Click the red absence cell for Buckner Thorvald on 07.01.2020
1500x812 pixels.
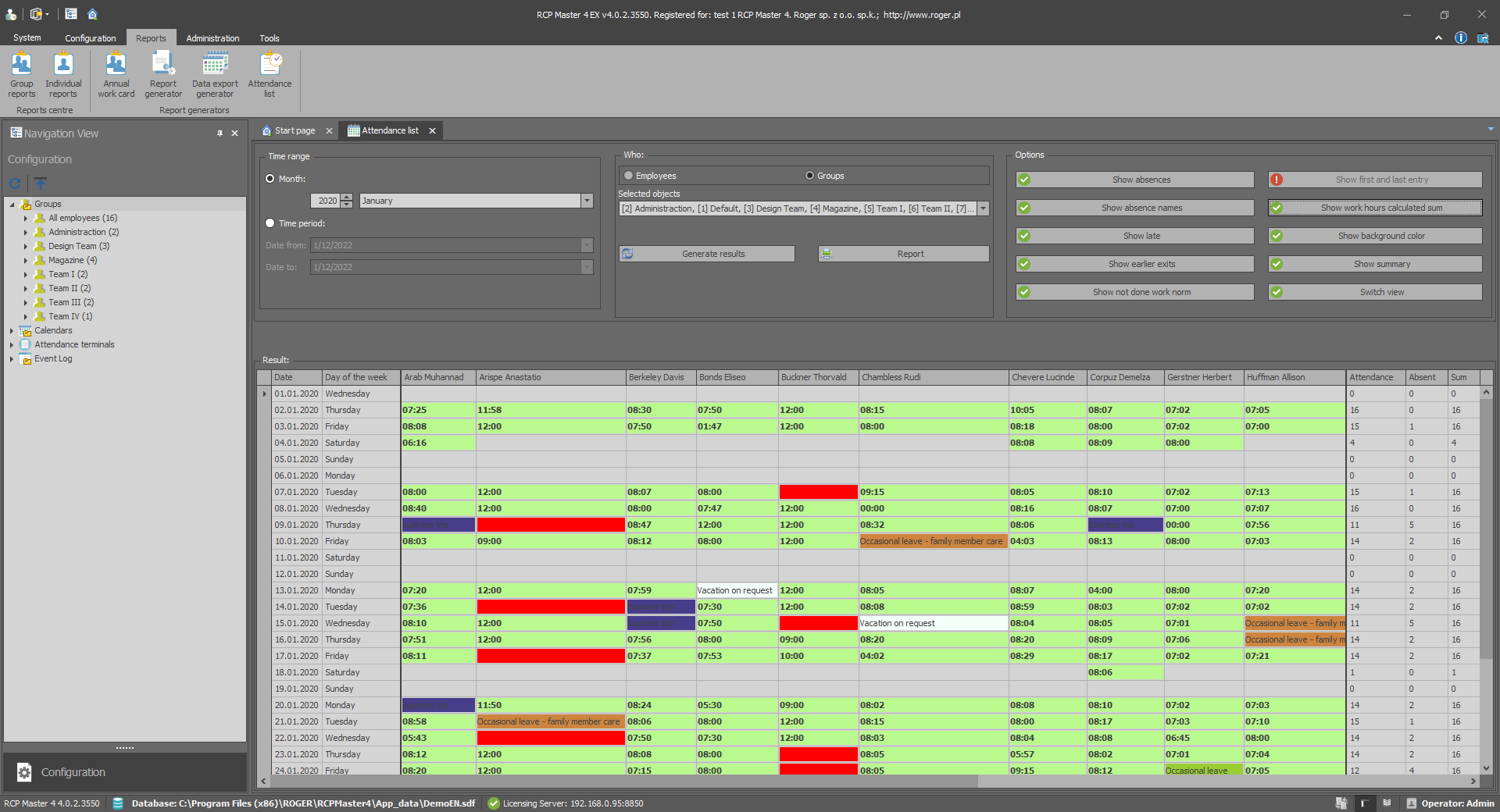pos(818,492)
